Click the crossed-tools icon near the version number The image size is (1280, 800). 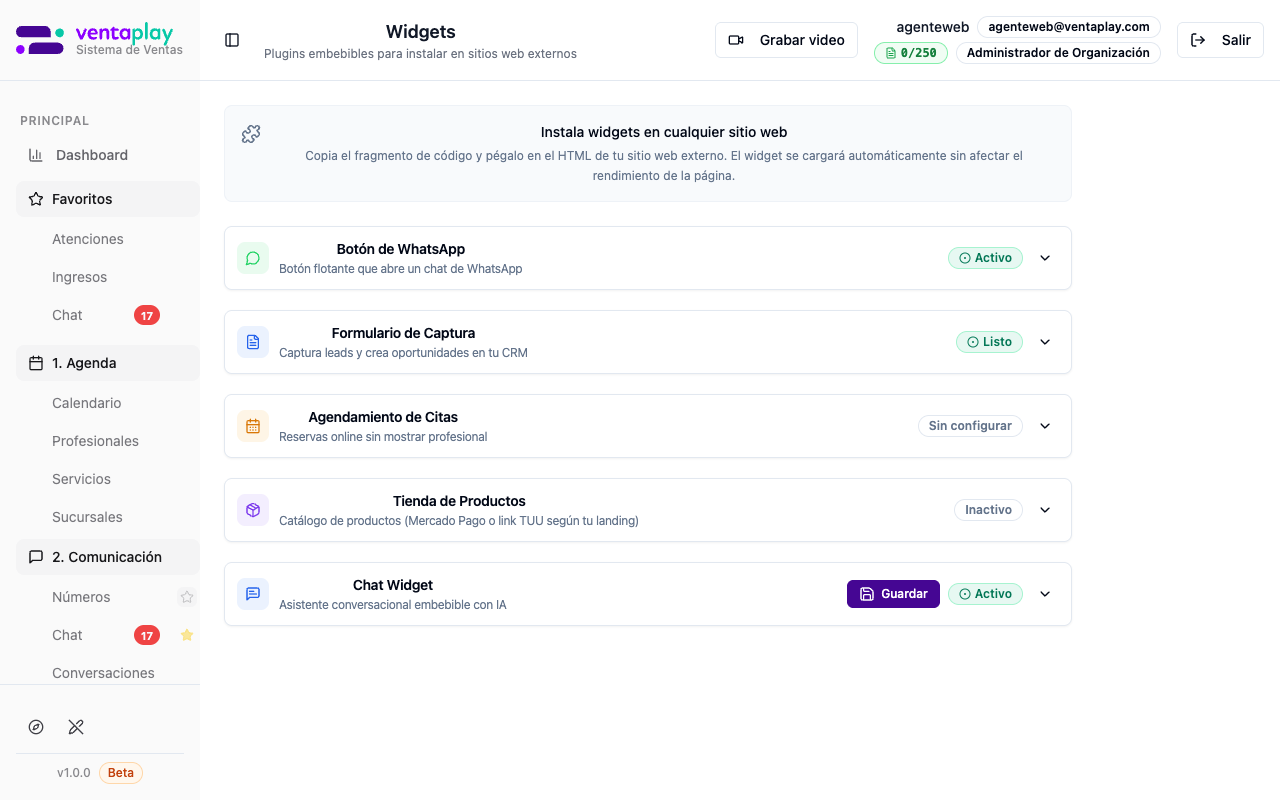point(76,727)
